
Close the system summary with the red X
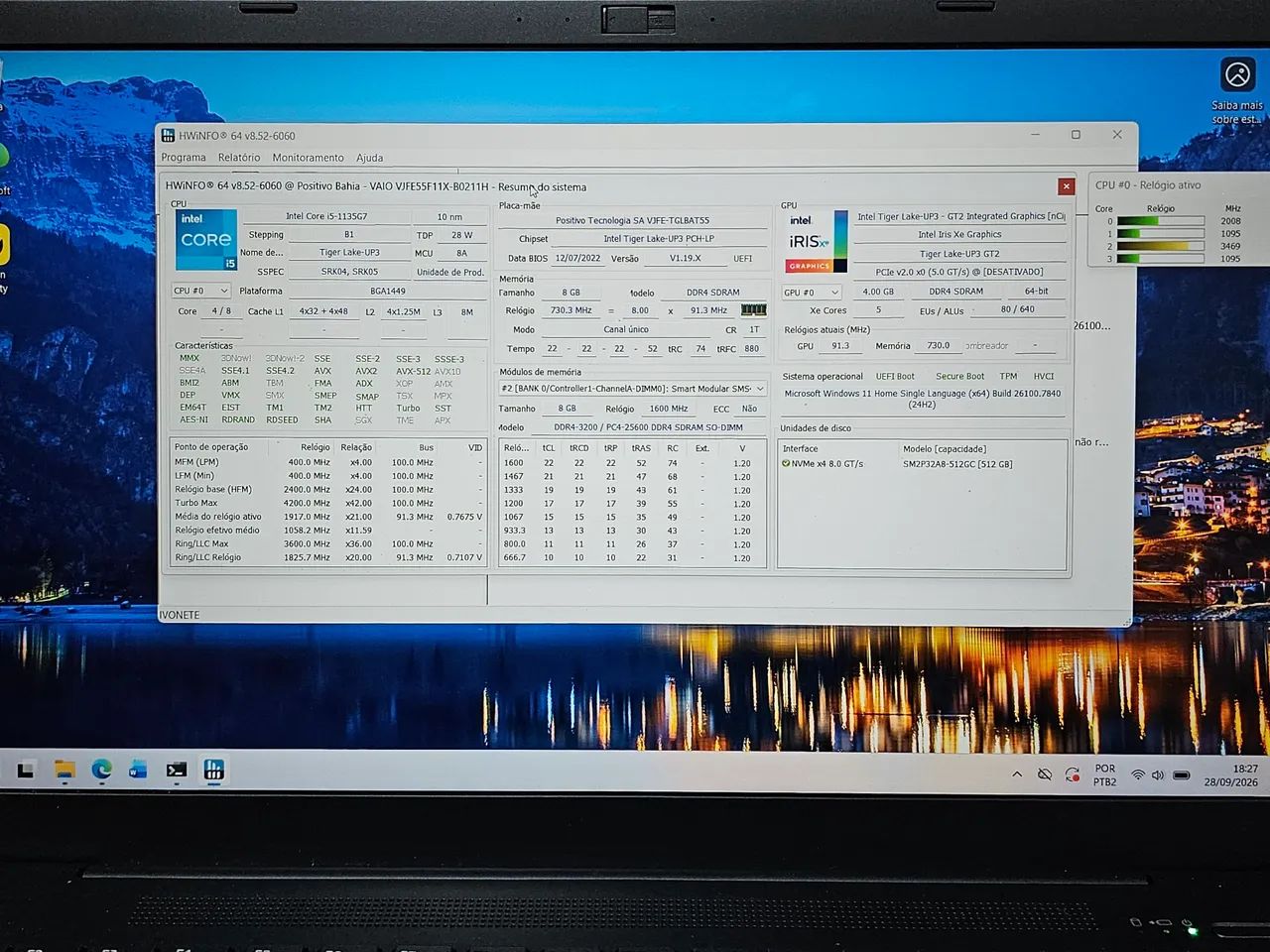point(1066,186)
